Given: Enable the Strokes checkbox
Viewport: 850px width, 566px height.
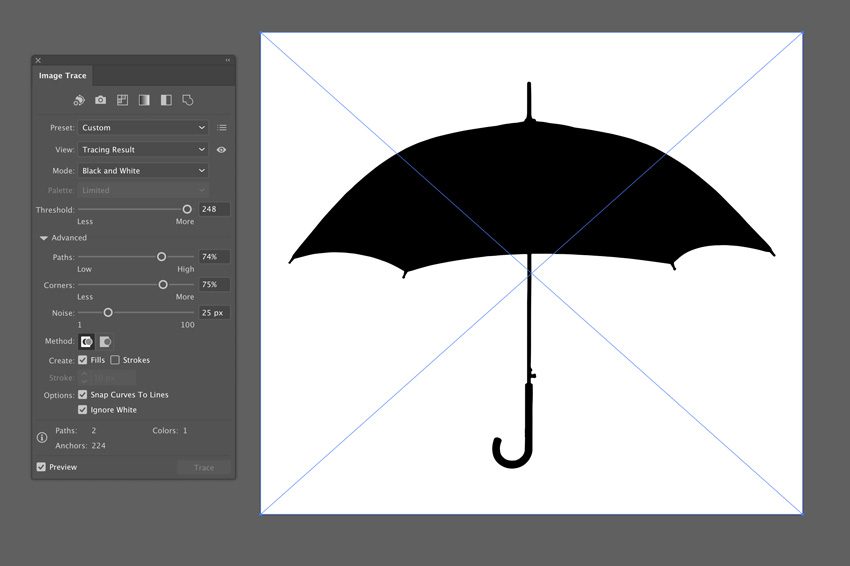Looking at the screenshot, I should (115, 360).
